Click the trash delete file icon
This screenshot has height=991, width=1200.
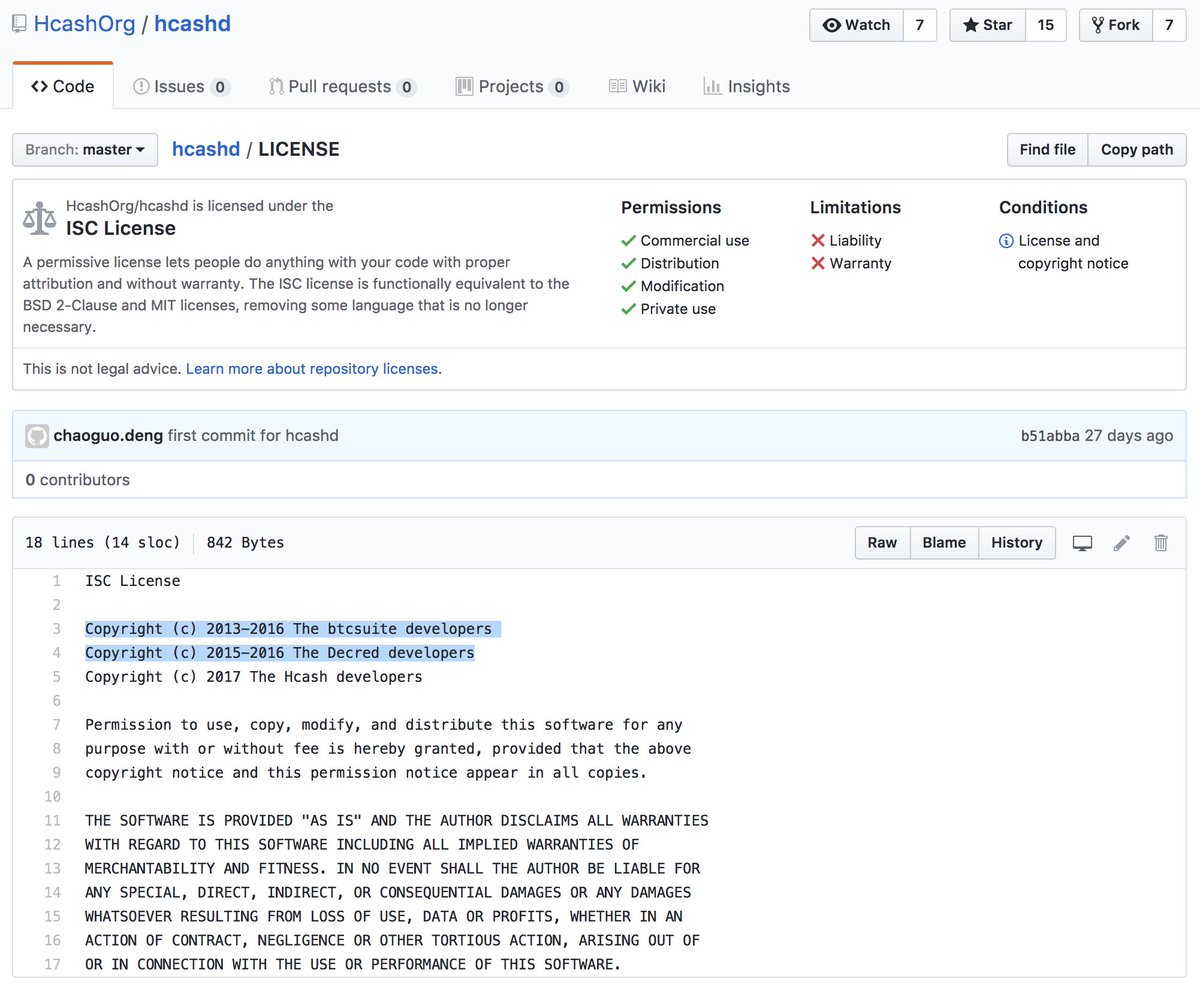(1161, 543)
